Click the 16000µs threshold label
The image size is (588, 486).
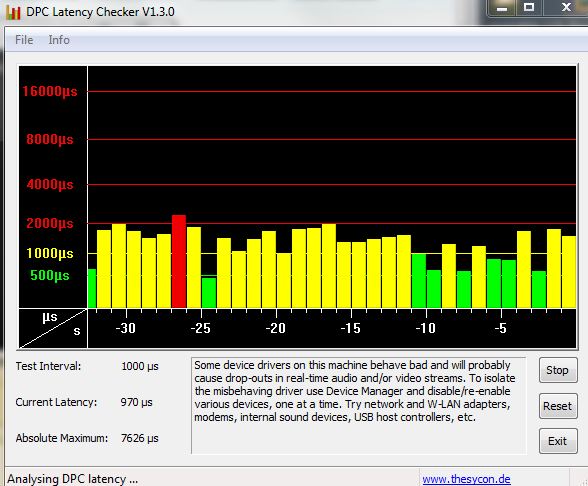(50, 91)
